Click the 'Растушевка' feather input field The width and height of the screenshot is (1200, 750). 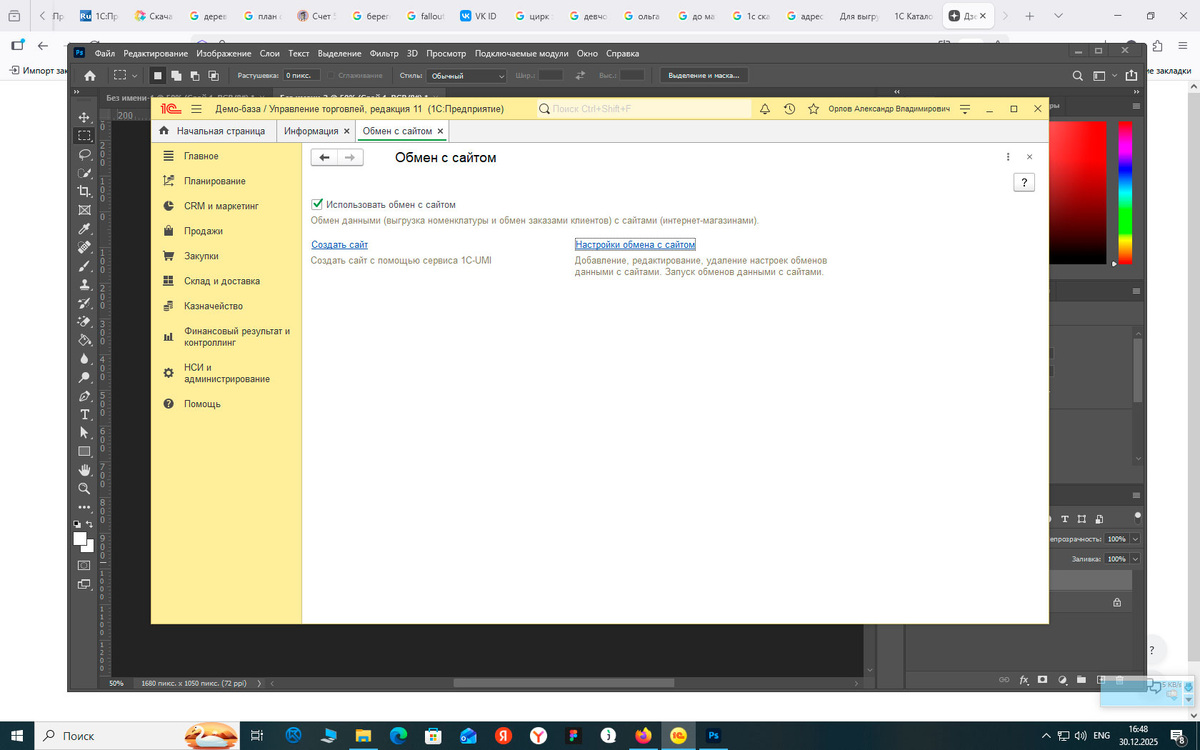coord(299,75)
